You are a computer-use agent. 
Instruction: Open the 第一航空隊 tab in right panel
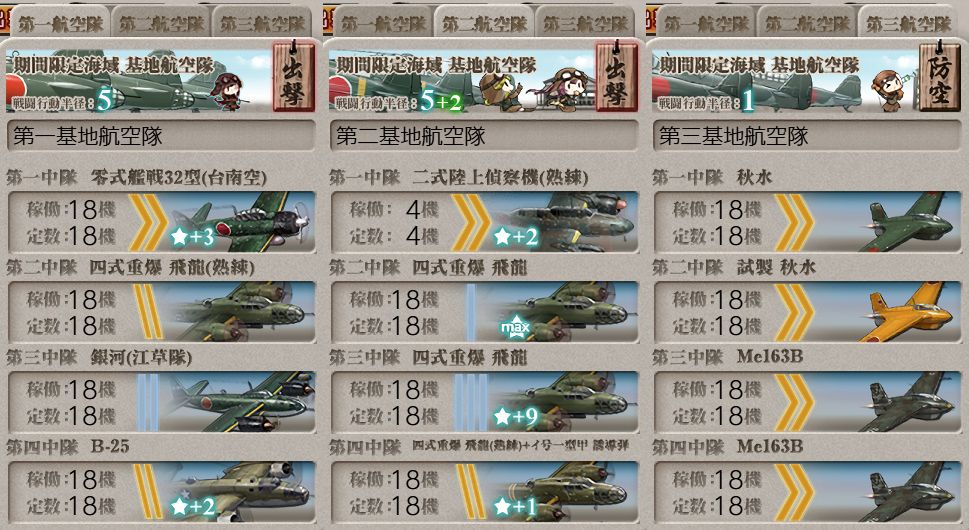point(706,23)
